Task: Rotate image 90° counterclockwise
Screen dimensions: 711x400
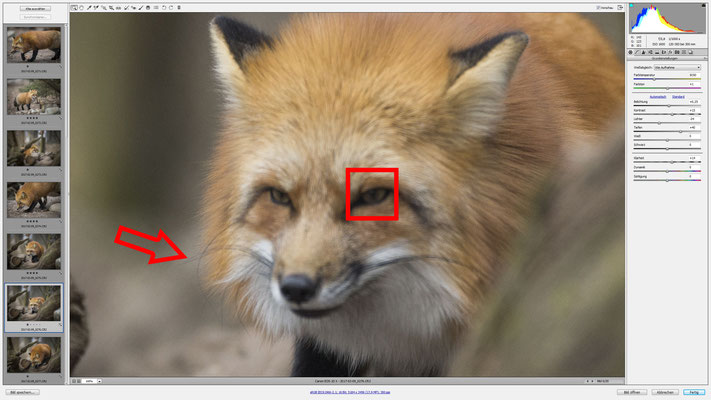Action: [x=164, y=7]
